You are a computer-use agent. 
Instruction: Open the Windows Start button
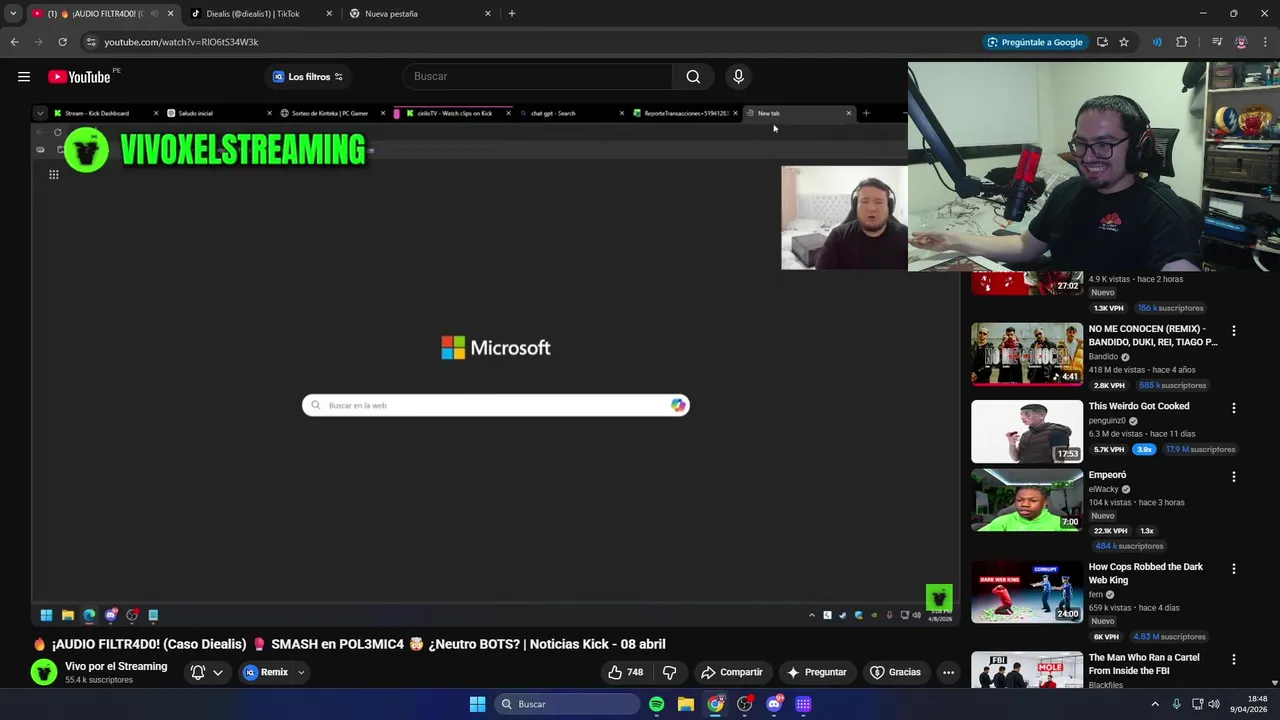coord(477,704)
